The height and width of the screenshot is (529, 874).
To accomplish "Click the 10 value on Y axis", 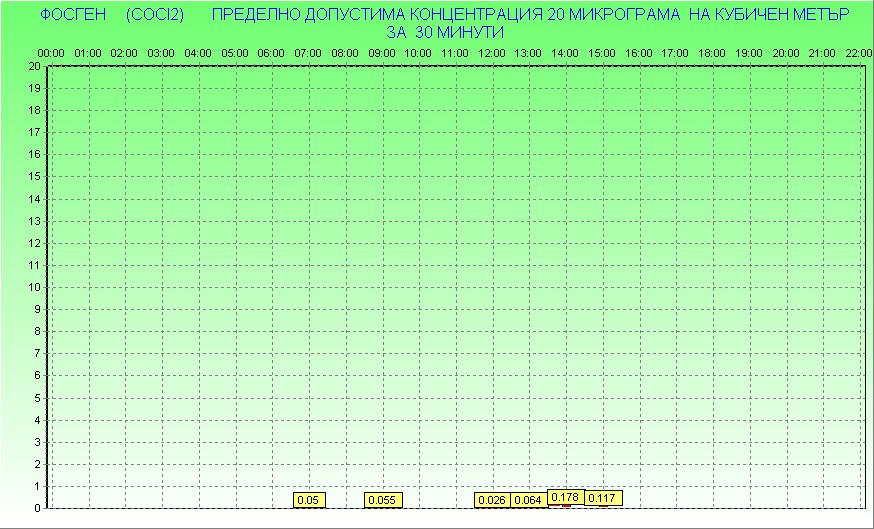I will [x=35, y=288].
